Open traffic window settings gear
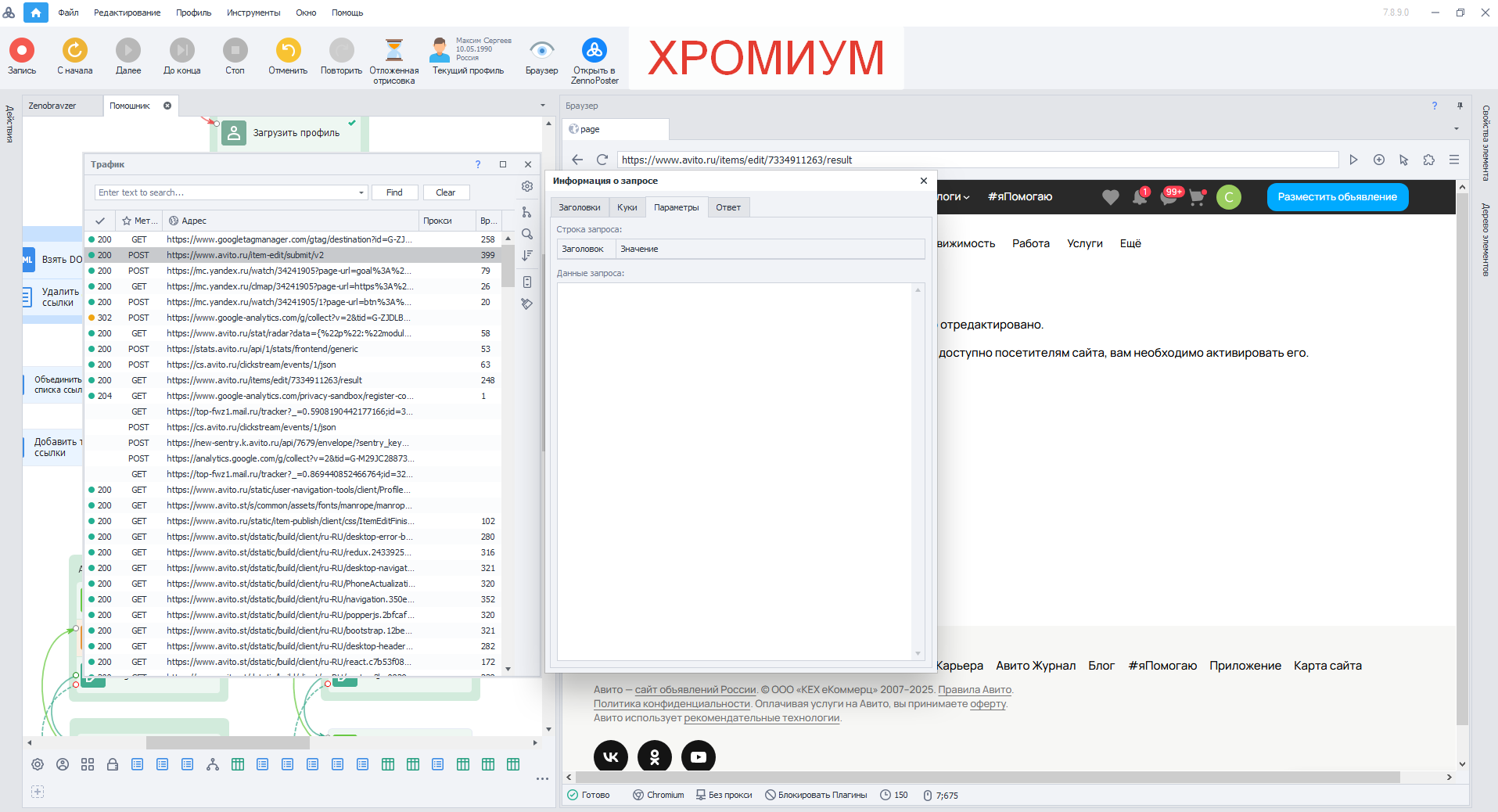The width and height of the screenshot is (1498, 812). (x=527, y=186)
